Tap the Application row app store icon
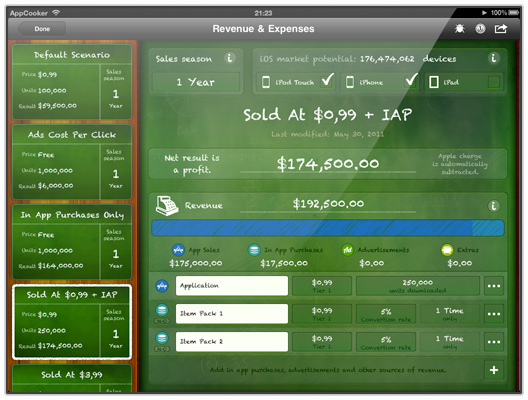 (x=162, y=286)
